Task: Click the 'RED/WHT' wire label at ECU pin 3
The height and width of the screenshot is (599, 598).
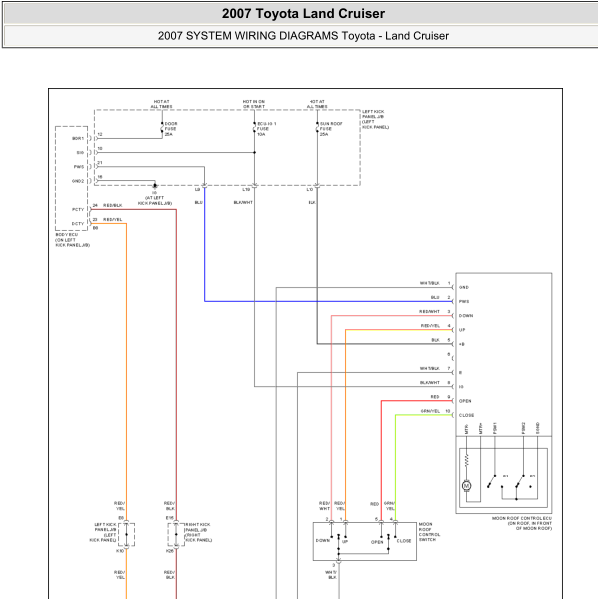Action: (429, 312)
